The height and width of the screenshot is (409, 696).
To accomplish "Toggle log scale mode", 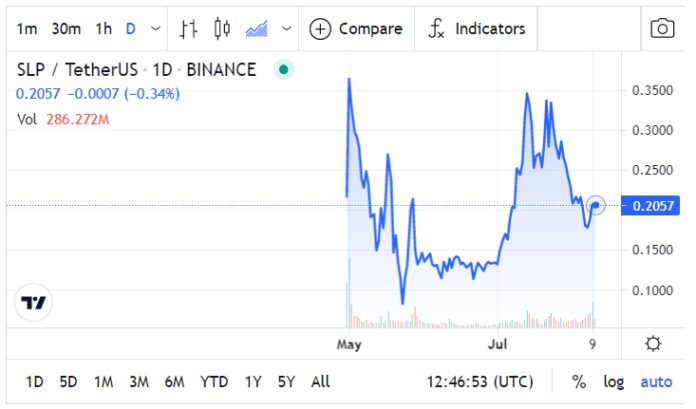I will (613, 381).
